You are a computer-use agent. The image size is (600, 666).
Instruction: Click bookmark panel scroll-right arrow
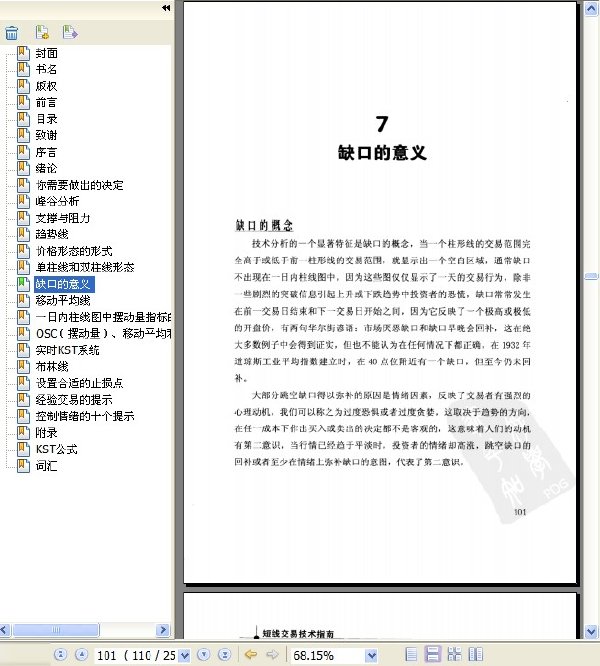(163, 629)
